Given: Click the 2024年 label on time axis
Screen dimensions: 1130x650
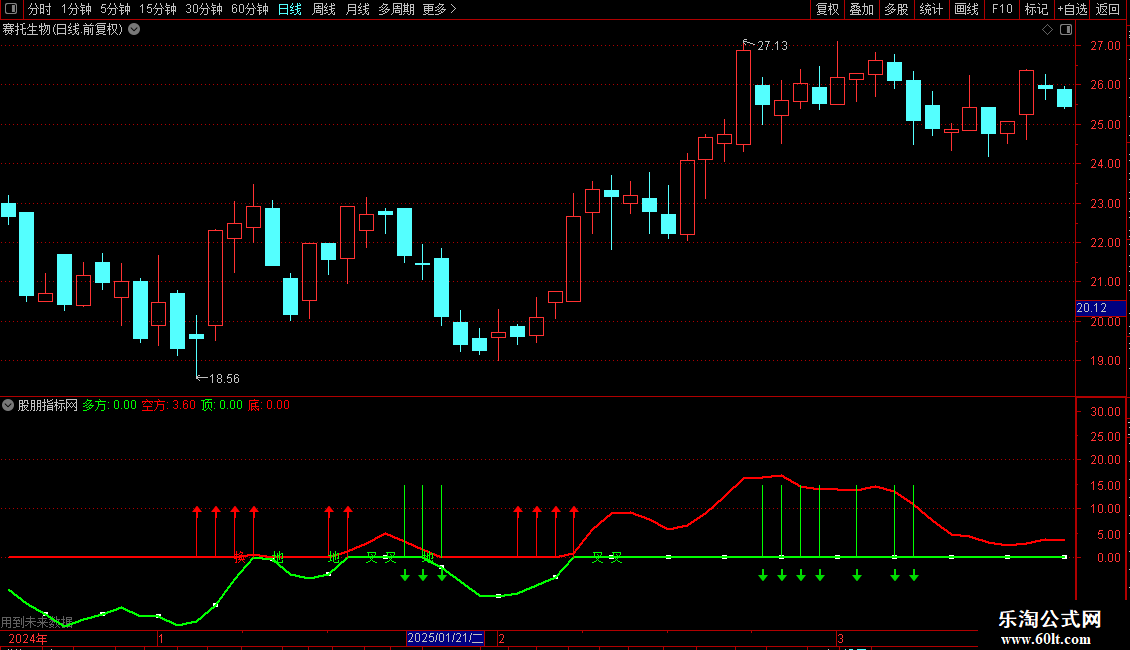Looking at the screenshot, I should (28, 638).
